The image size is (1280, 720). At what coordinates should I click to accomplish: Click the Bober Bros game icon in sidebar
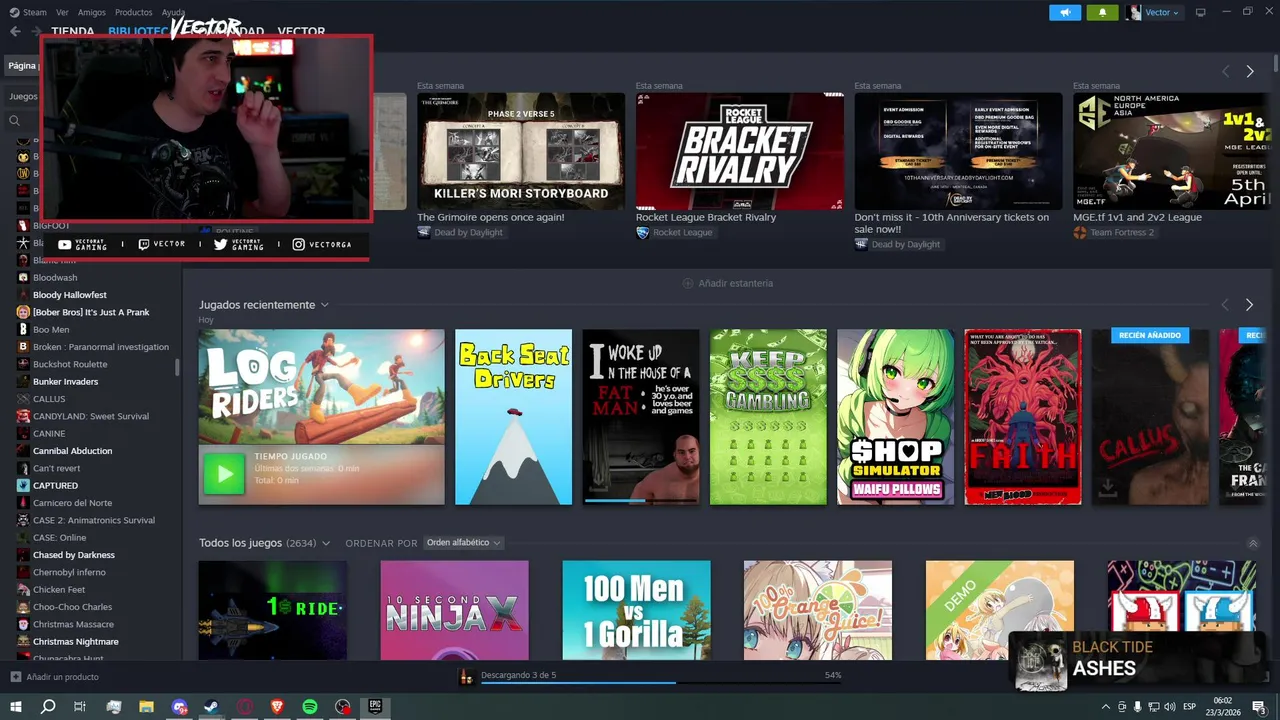[x=23, y=312]
